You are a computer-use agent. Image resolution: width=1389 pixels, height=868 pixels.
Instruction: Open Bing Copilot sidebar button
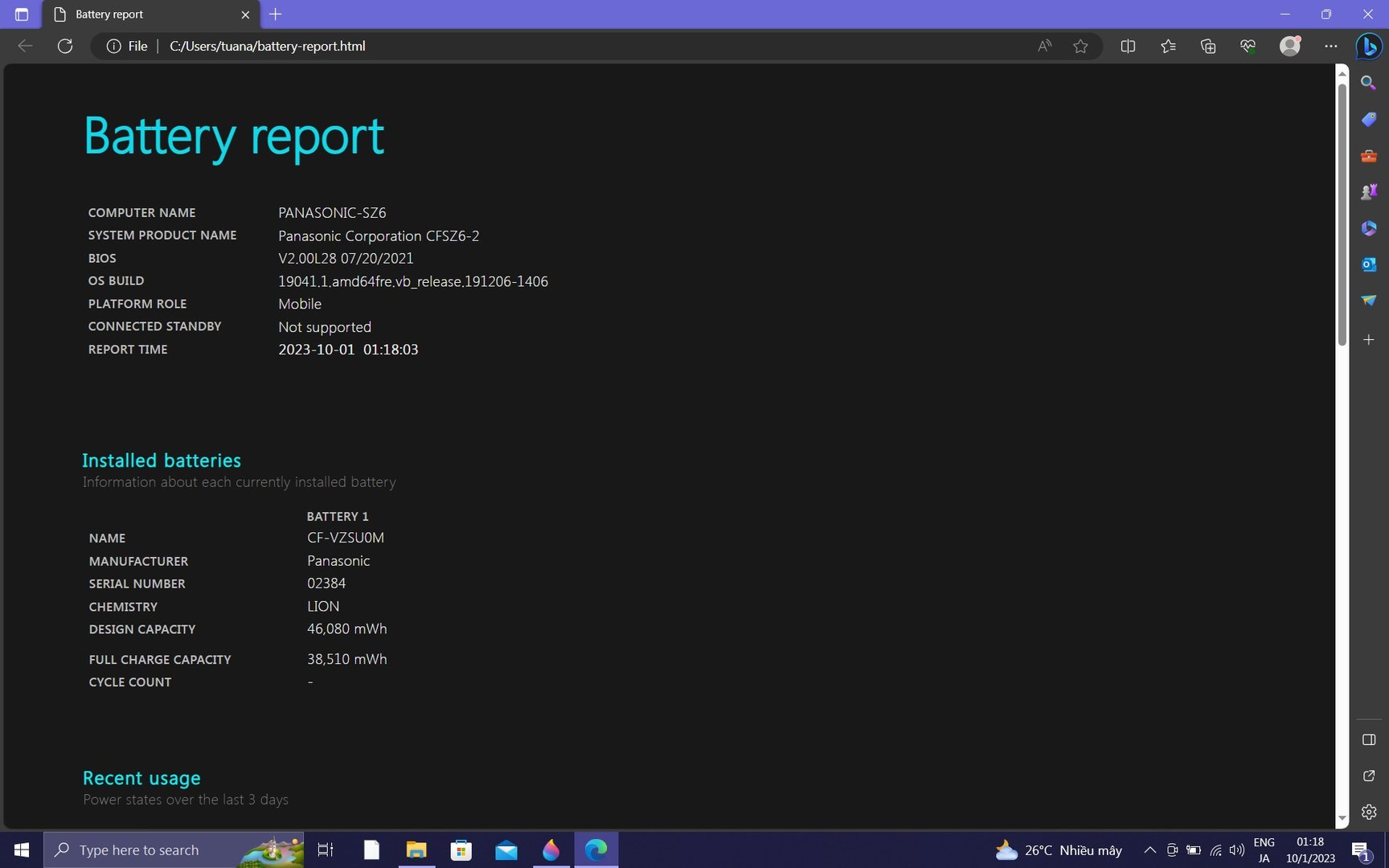(1368, 47)
